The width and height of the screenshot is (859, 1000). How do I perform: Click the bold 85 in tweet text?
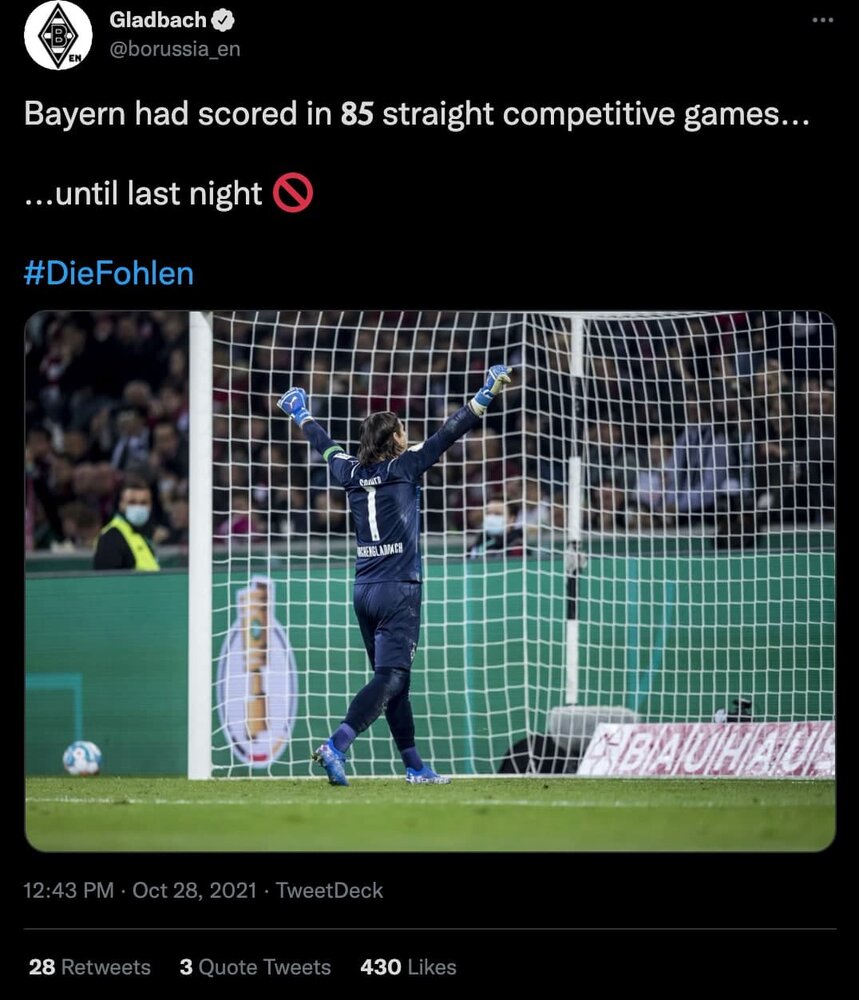(x=356, y=114)
